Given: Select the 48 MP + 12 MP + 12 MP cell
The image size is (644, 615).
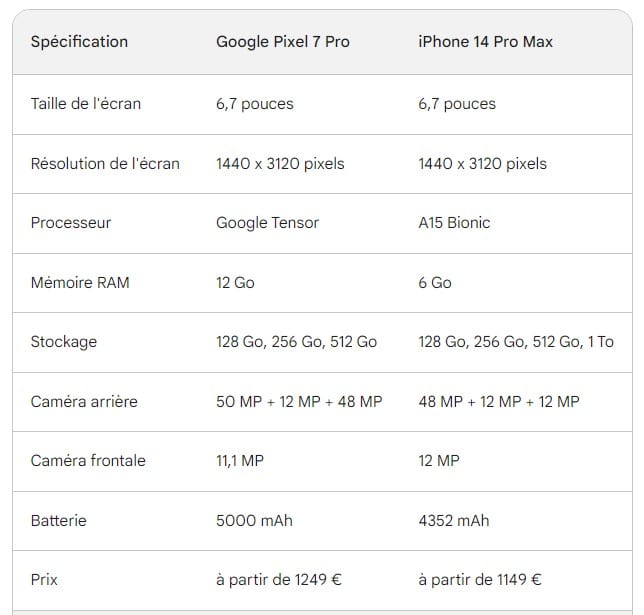Looking at the screenshot, I should pyautogui.click(x=499, y=402).
